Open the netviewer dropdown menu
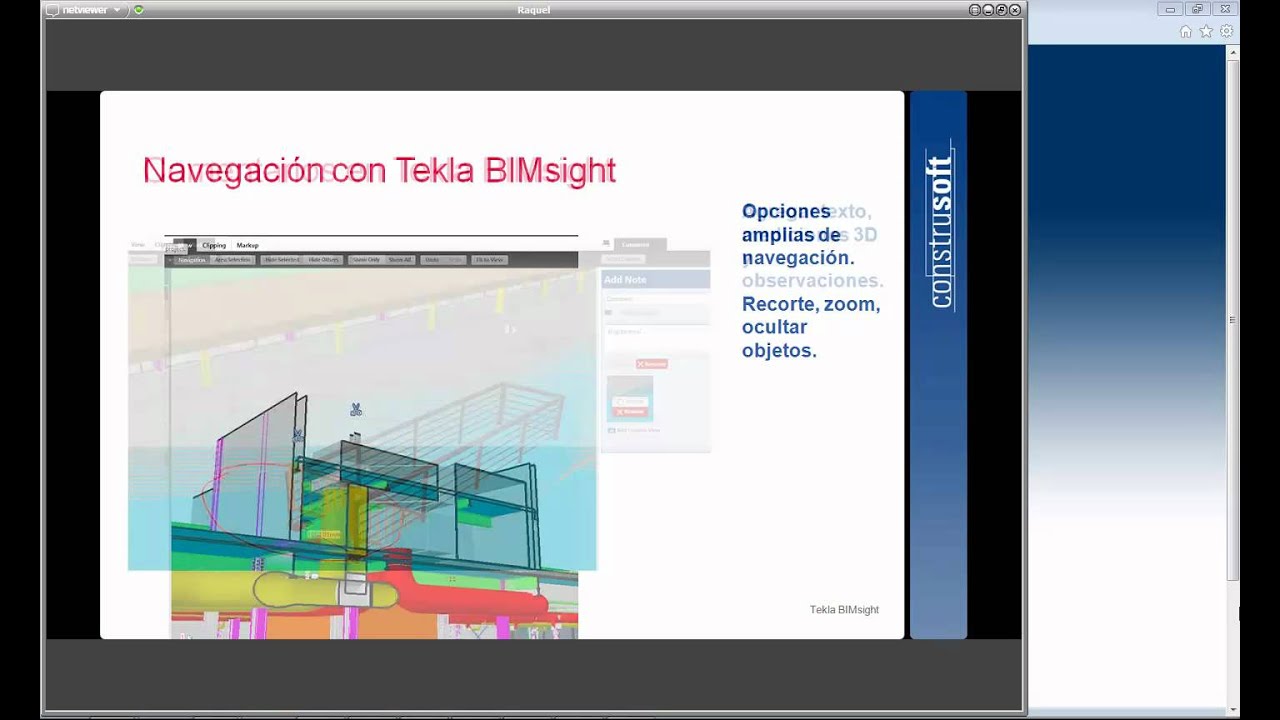 [117, 10]
